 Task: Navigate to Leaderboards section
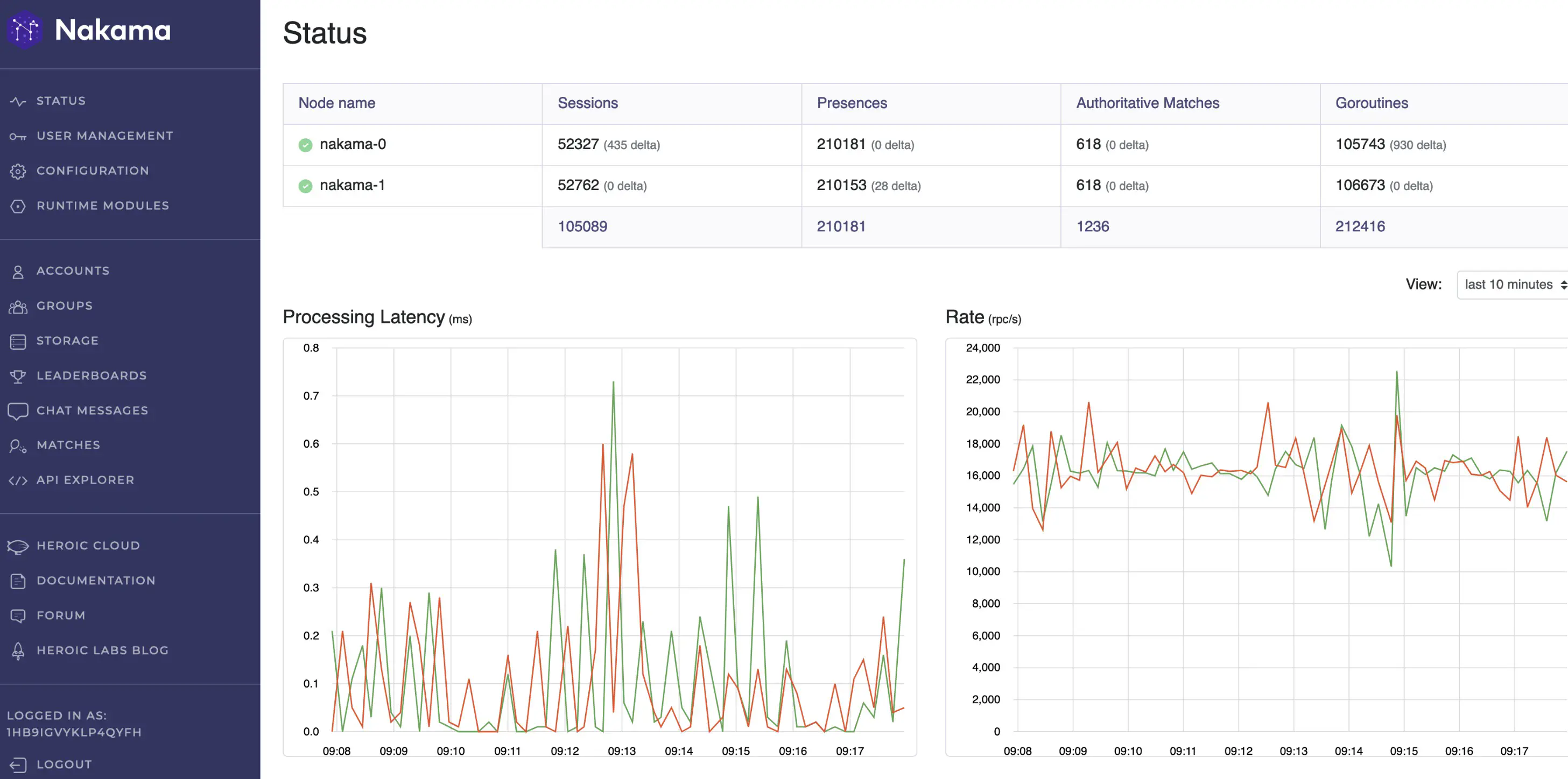[x=91, y=374]
